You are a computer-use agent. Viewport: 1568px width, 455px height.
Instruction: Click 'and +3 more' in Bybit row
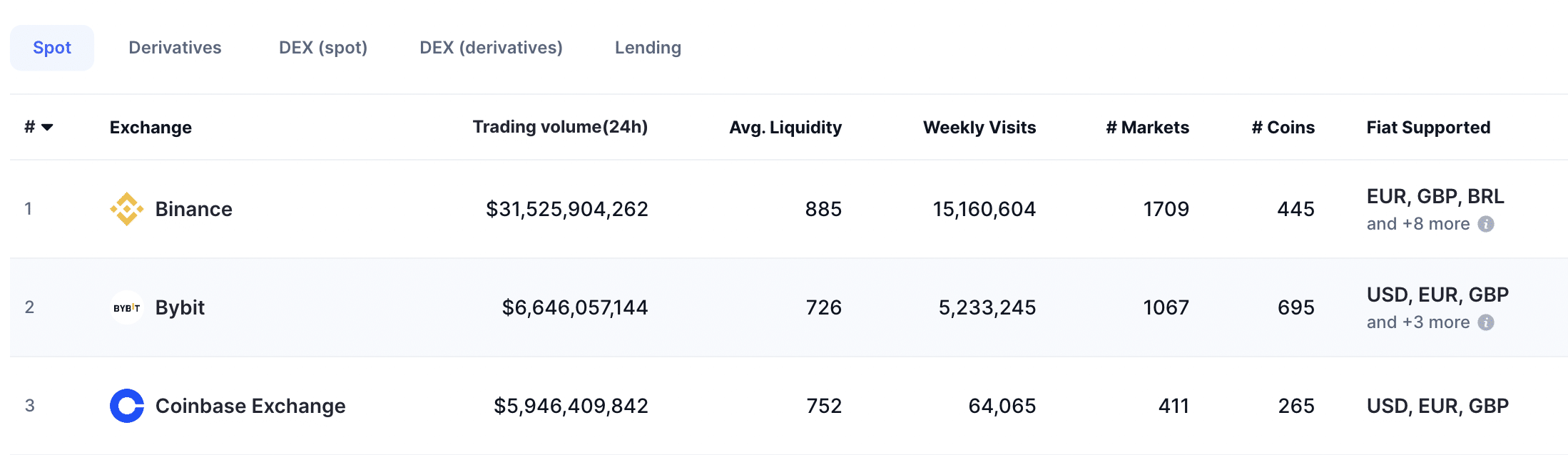click(1418, 322)
